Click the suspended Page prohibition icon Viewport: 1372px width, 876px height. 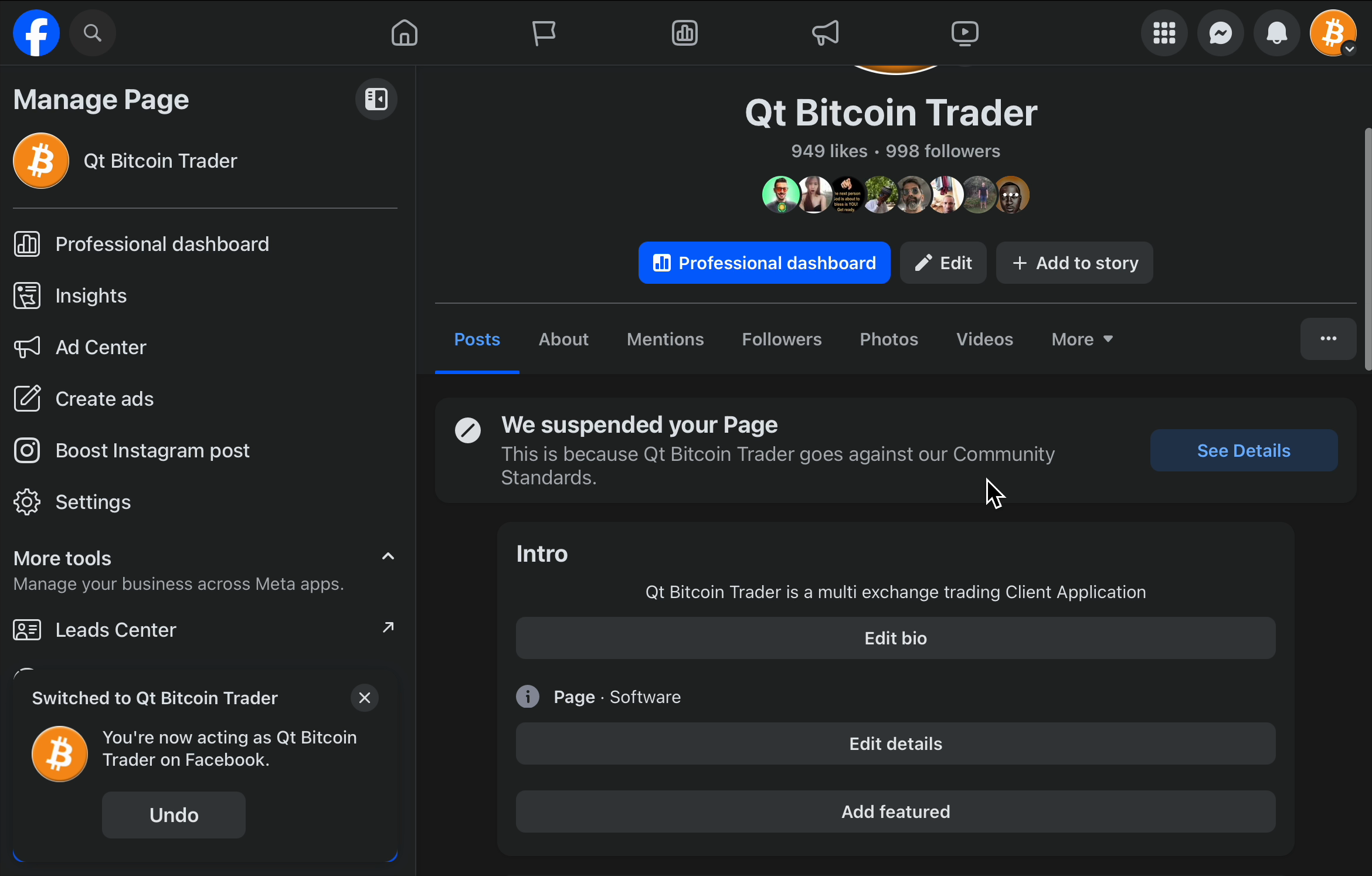click(x=468, y=430)
